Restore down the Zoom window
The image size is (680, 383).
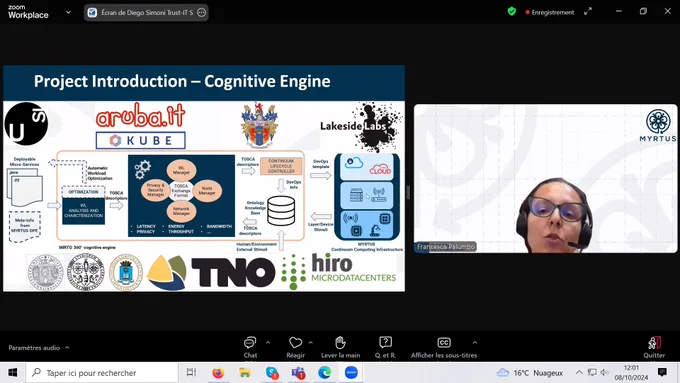[643, 11]
